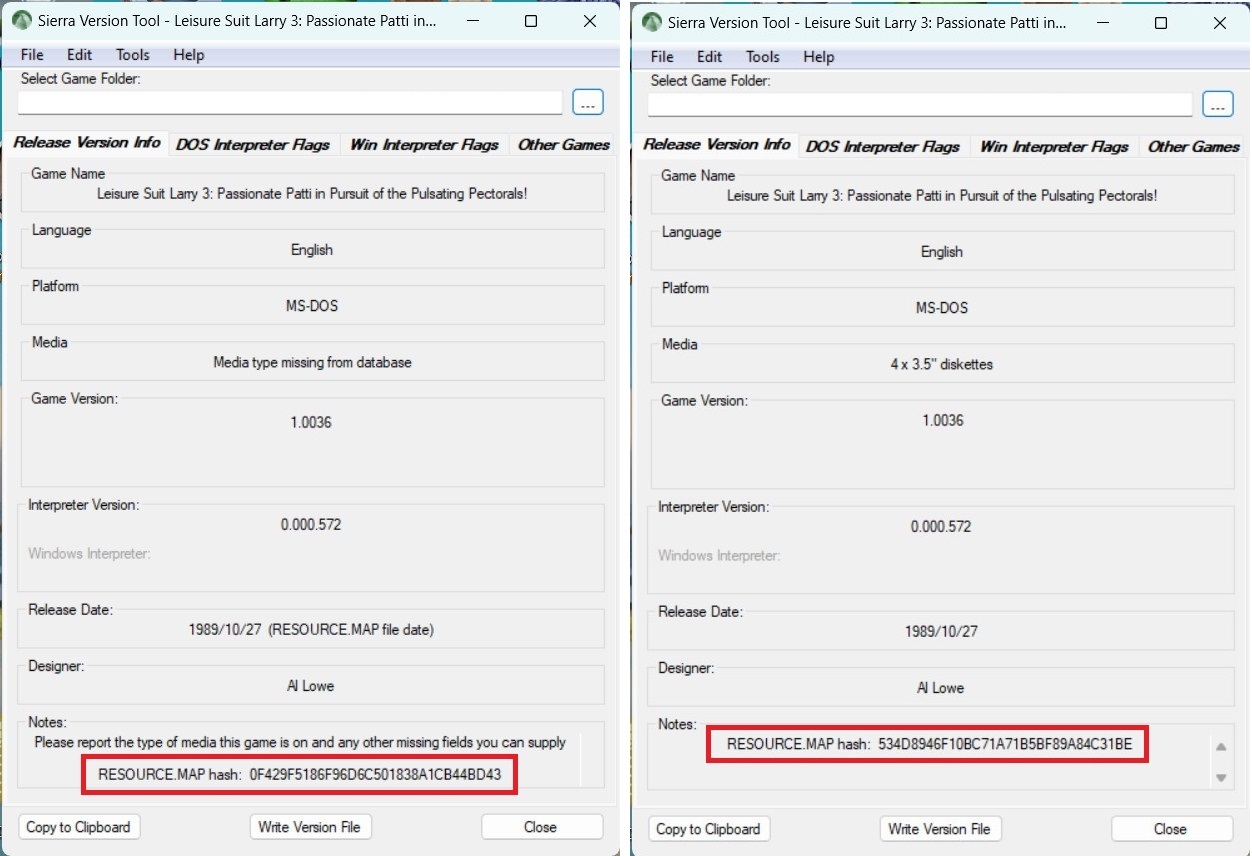Image resolution: width=1252 pixels, height=856 pixels.
Task: Switch to DOS Interpreter Flags tab, right window
Action: (883, 147)
